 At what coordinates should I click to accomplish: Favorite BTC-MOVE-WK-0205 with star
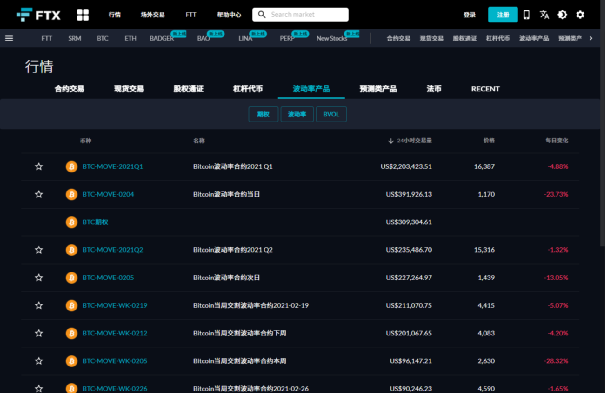pos(39,361)
